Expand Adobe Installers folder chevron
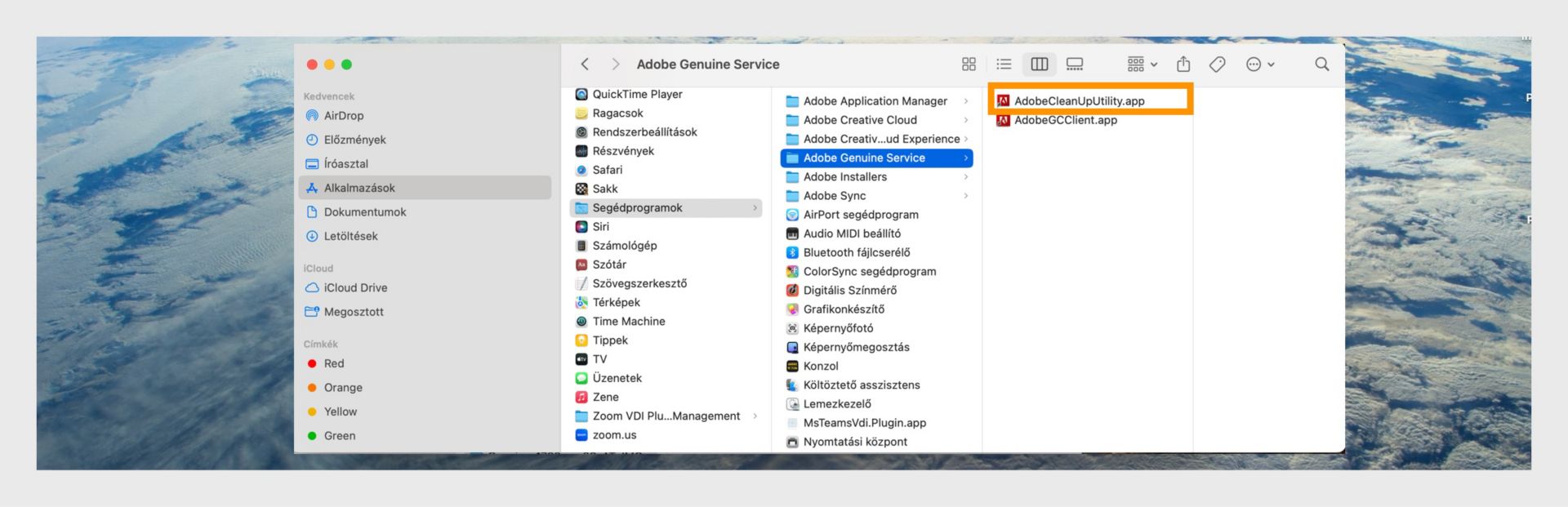Screen dimensions: 1568x507 (966, 177)
